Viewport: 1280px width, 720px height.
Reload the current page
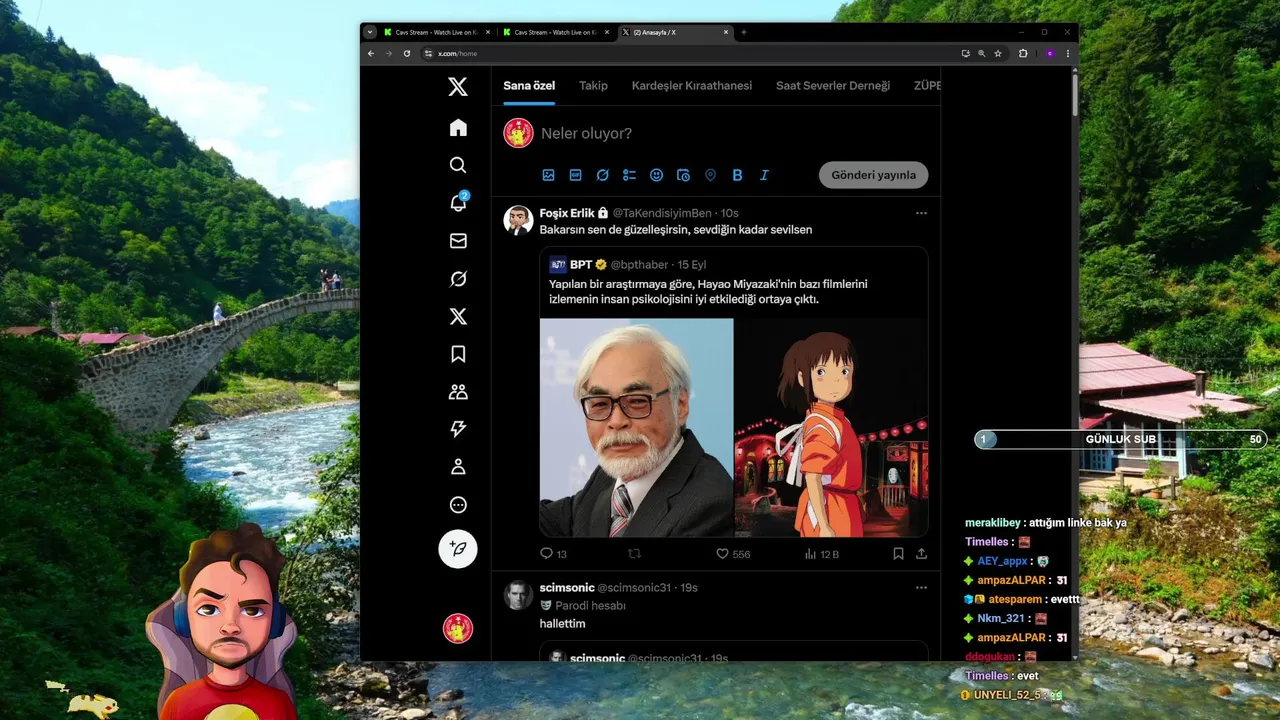407,53
